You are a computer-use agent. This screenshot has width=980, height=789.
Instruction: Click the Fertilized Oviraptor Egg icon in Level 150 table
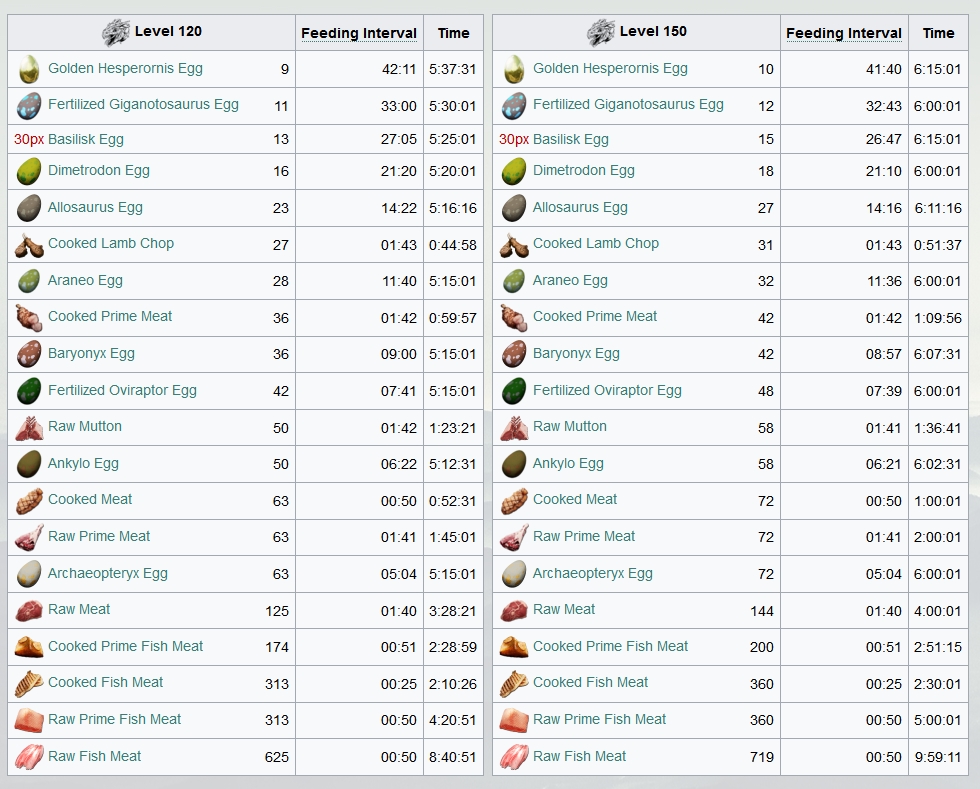(514, 391)
